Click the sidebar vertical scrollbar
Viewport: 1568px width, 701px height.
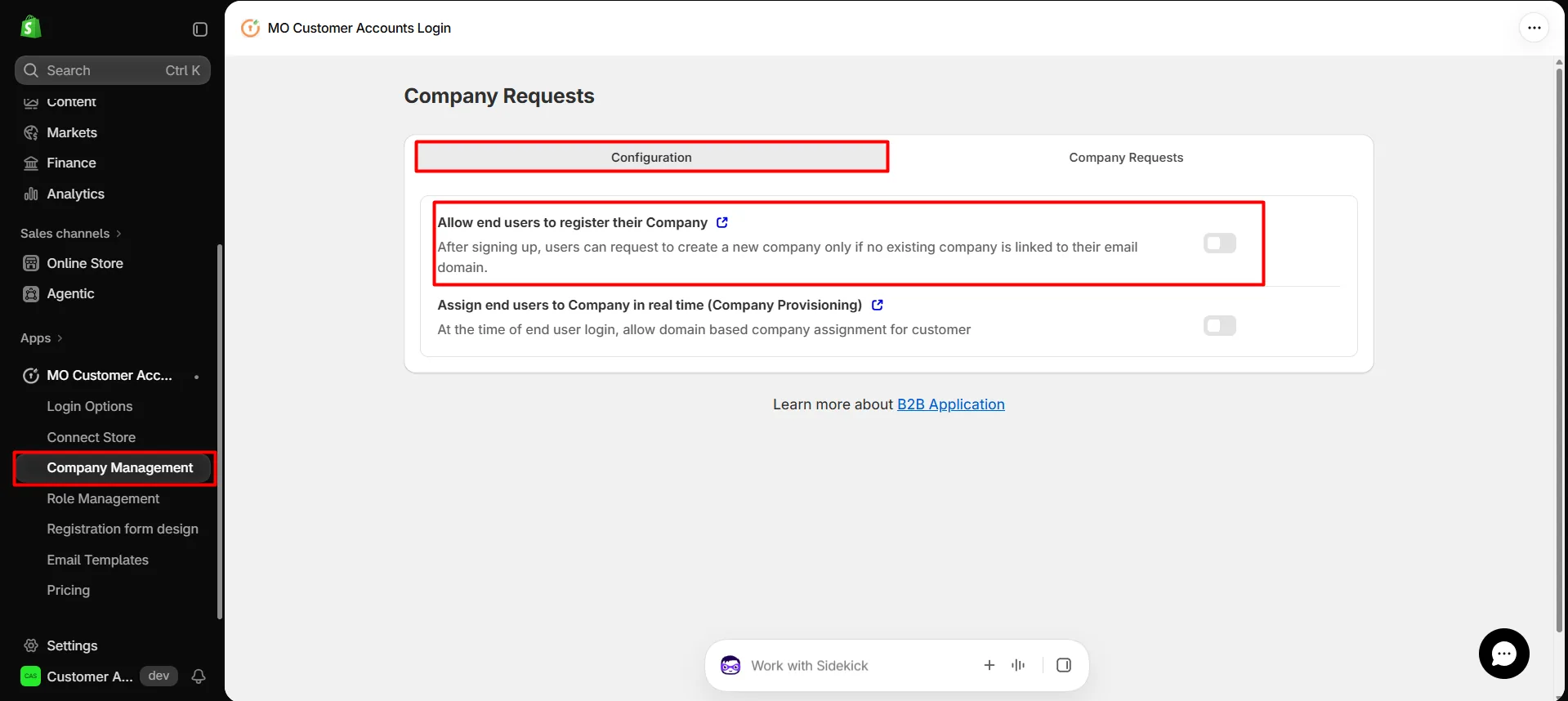click(220, 431)
